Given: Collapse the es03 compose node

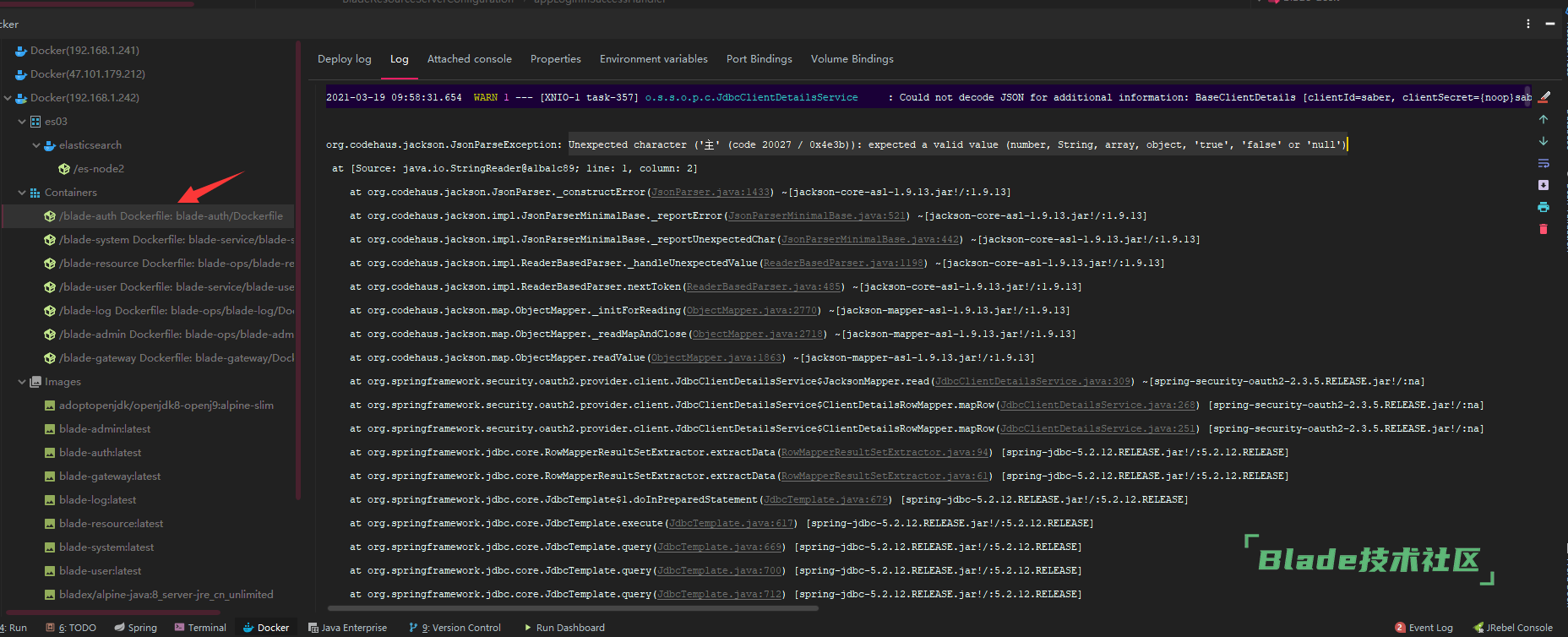Looking at the screenshot, I should coord(22,122).
